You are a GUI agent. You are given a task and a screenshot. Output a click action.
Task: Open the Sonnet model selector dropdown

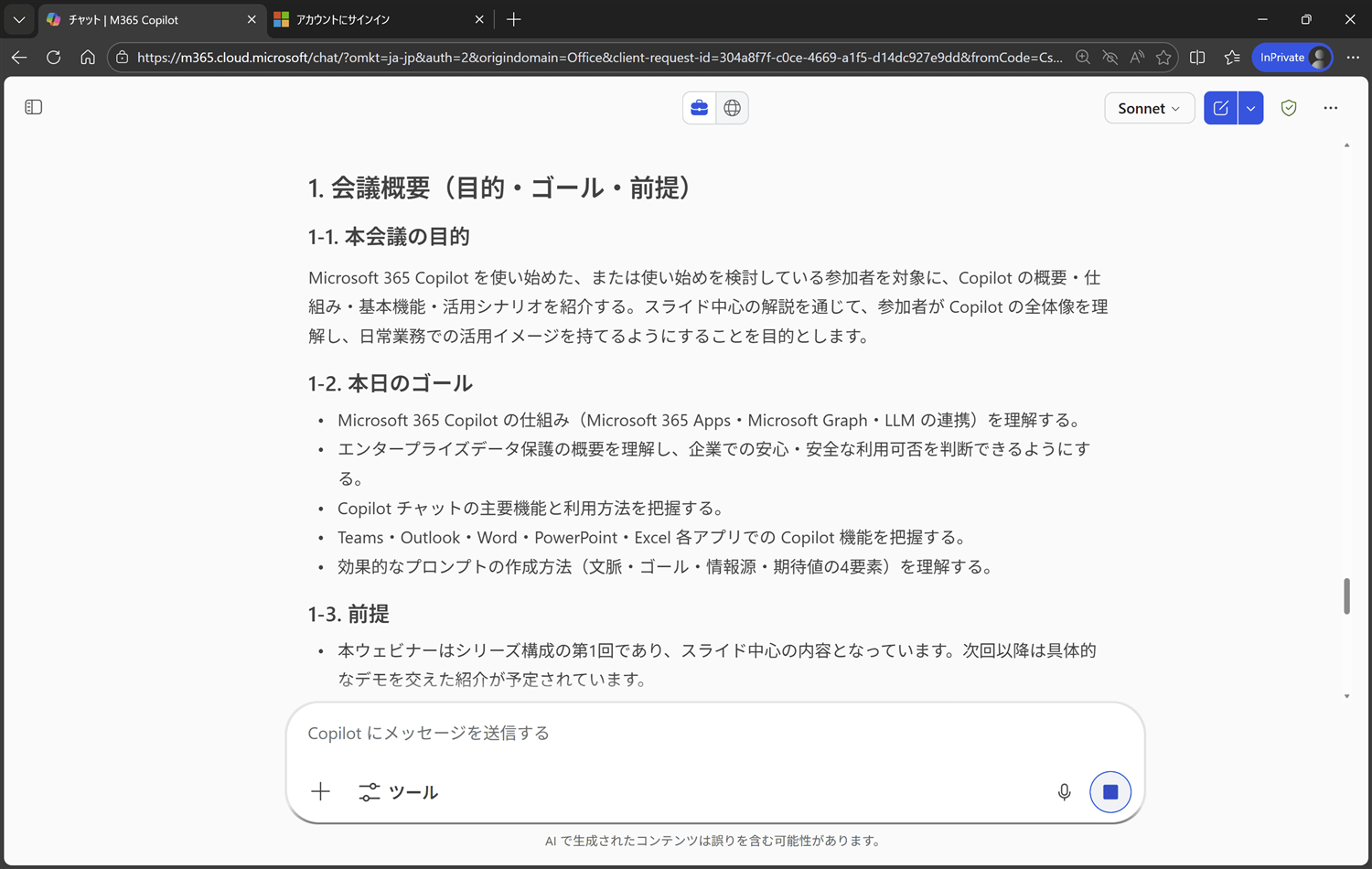coord(1149,107)
